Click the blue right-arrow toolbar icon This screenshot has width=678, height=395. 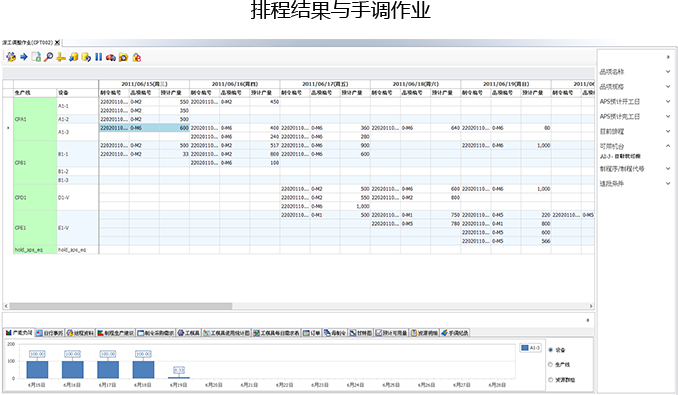(x=24, y=57)
